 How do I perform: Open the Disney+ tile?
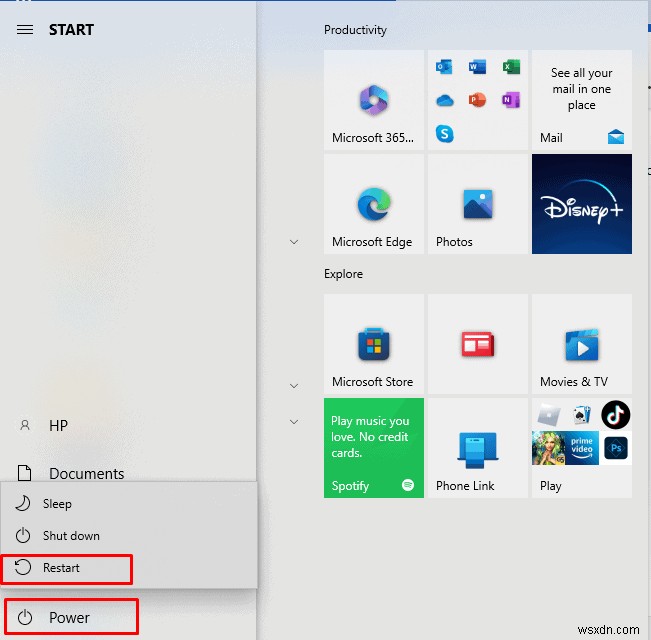(x=582, y=204)
